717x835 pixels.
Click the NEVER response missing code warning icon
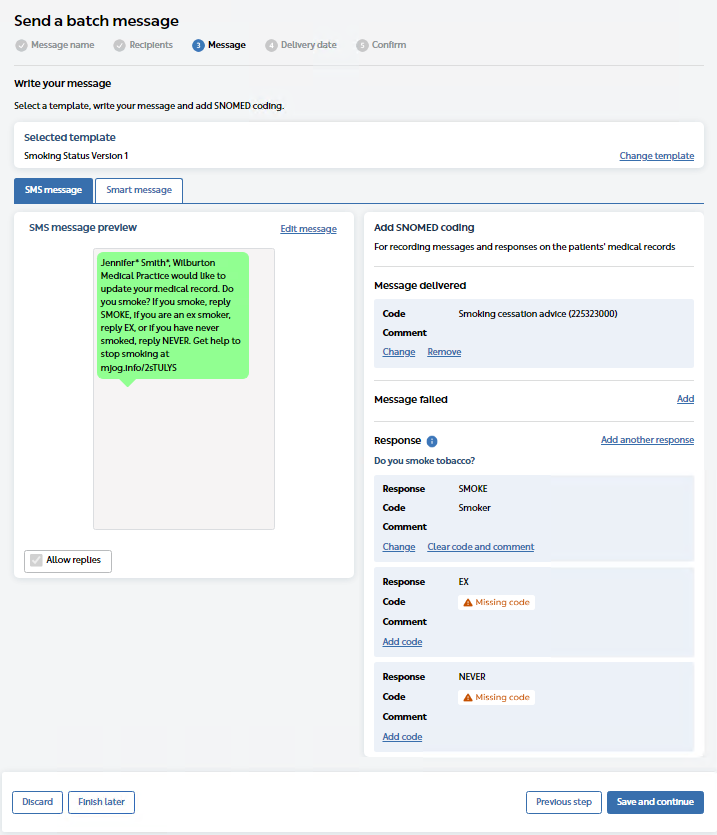click(x=467, y=697)
